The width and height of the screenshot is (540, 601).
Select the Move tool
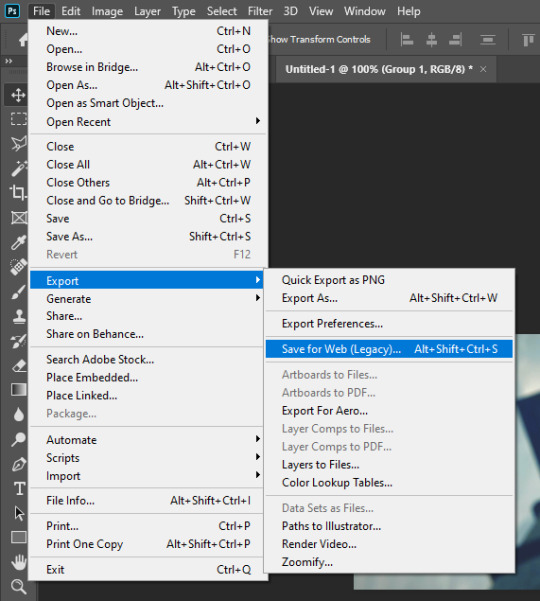(18, 95)
